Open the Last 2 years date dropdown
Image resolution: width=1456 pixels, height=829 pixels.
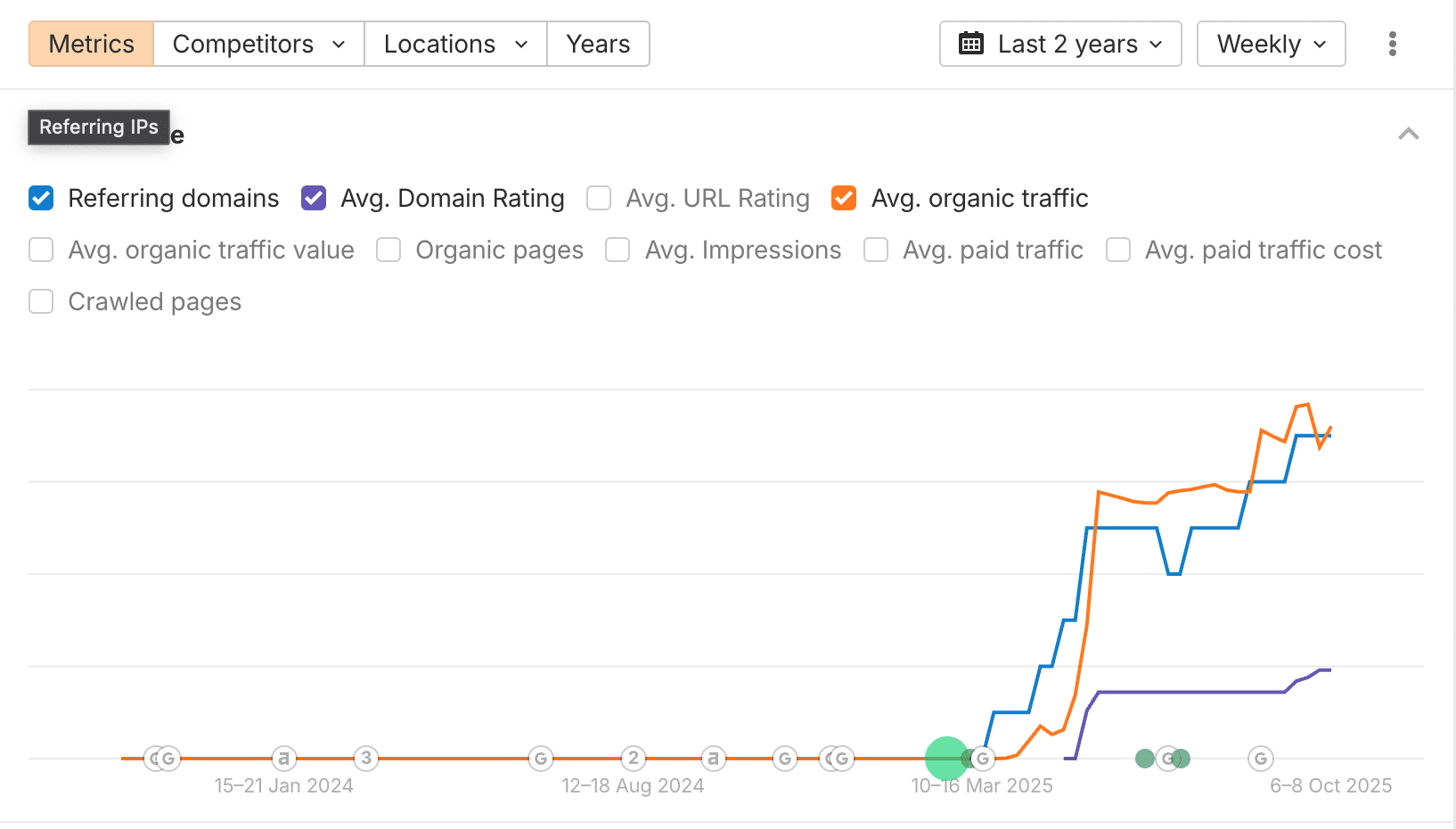click(1060, 44)
